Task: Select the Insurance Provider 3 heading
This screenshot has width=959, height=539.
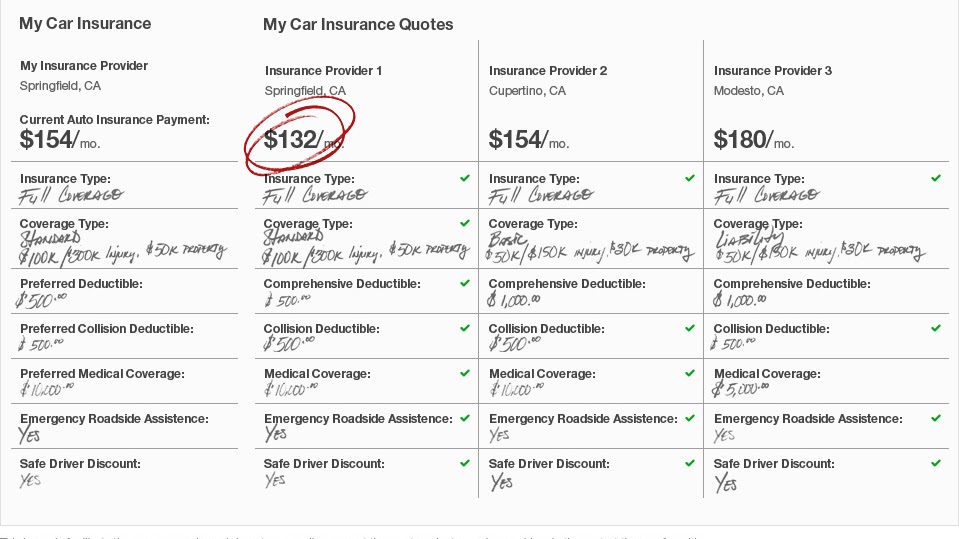Action: click(x=773, y=70)
